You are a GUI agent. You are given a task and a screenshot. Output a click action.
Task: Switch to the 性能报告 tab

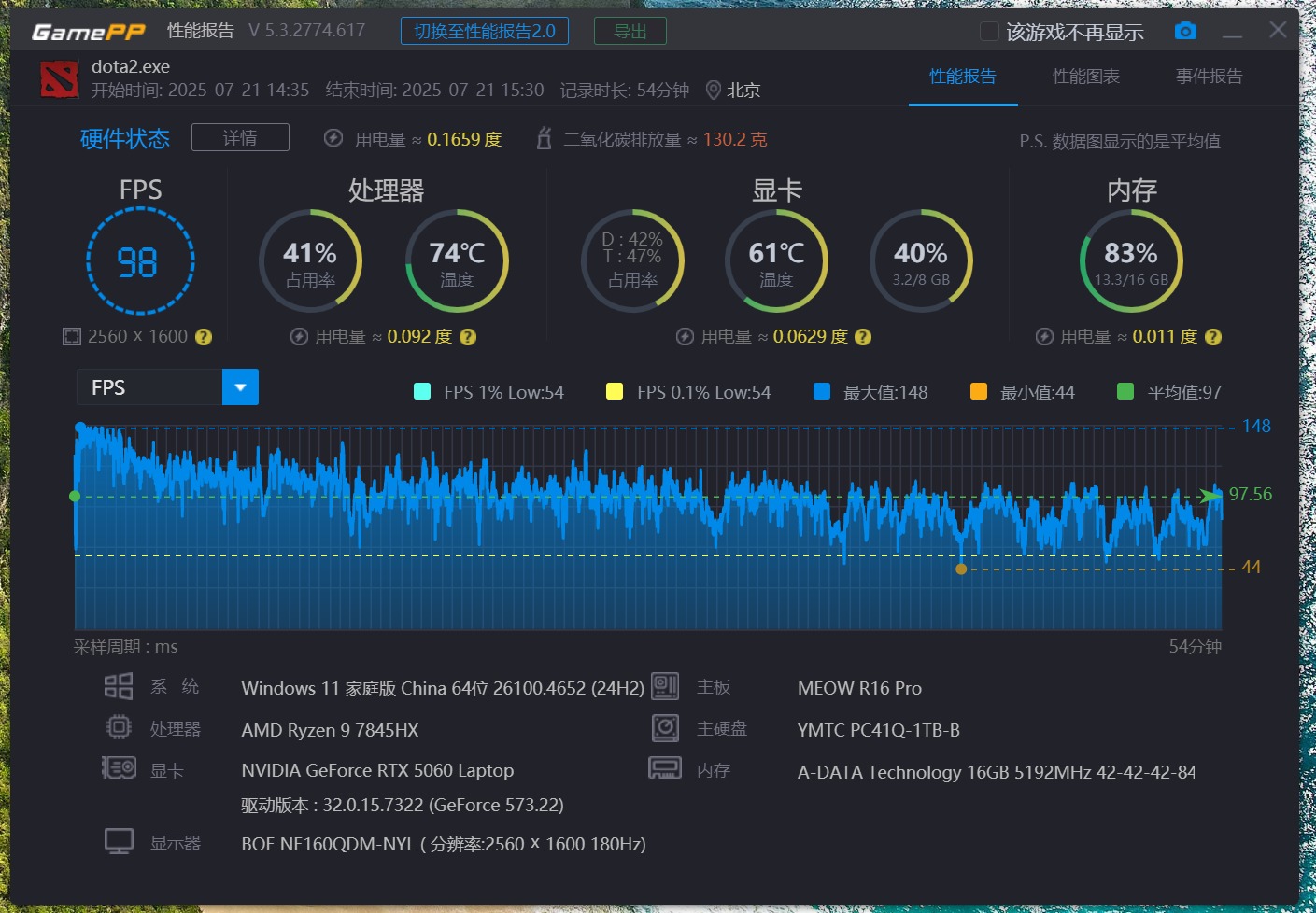(963, 77)
